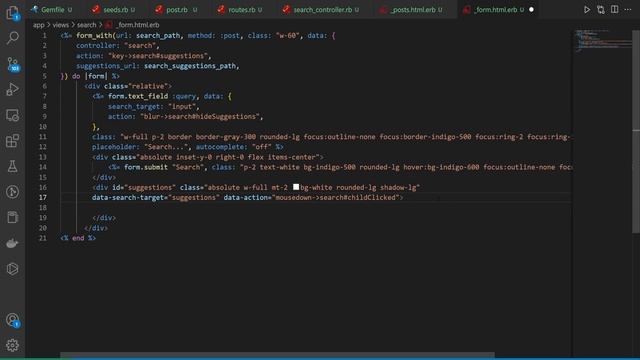The width and height of the screenshot is (640, 360).
Task: Open the hexagon extension icon view above Accounts
Action: [12, 269]
